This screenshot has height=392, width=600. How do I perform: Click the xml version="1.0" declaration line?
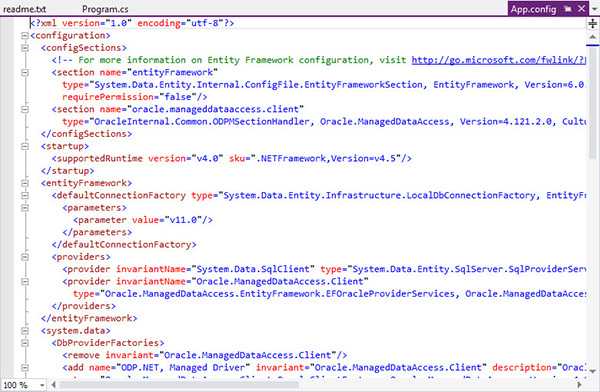132,23
